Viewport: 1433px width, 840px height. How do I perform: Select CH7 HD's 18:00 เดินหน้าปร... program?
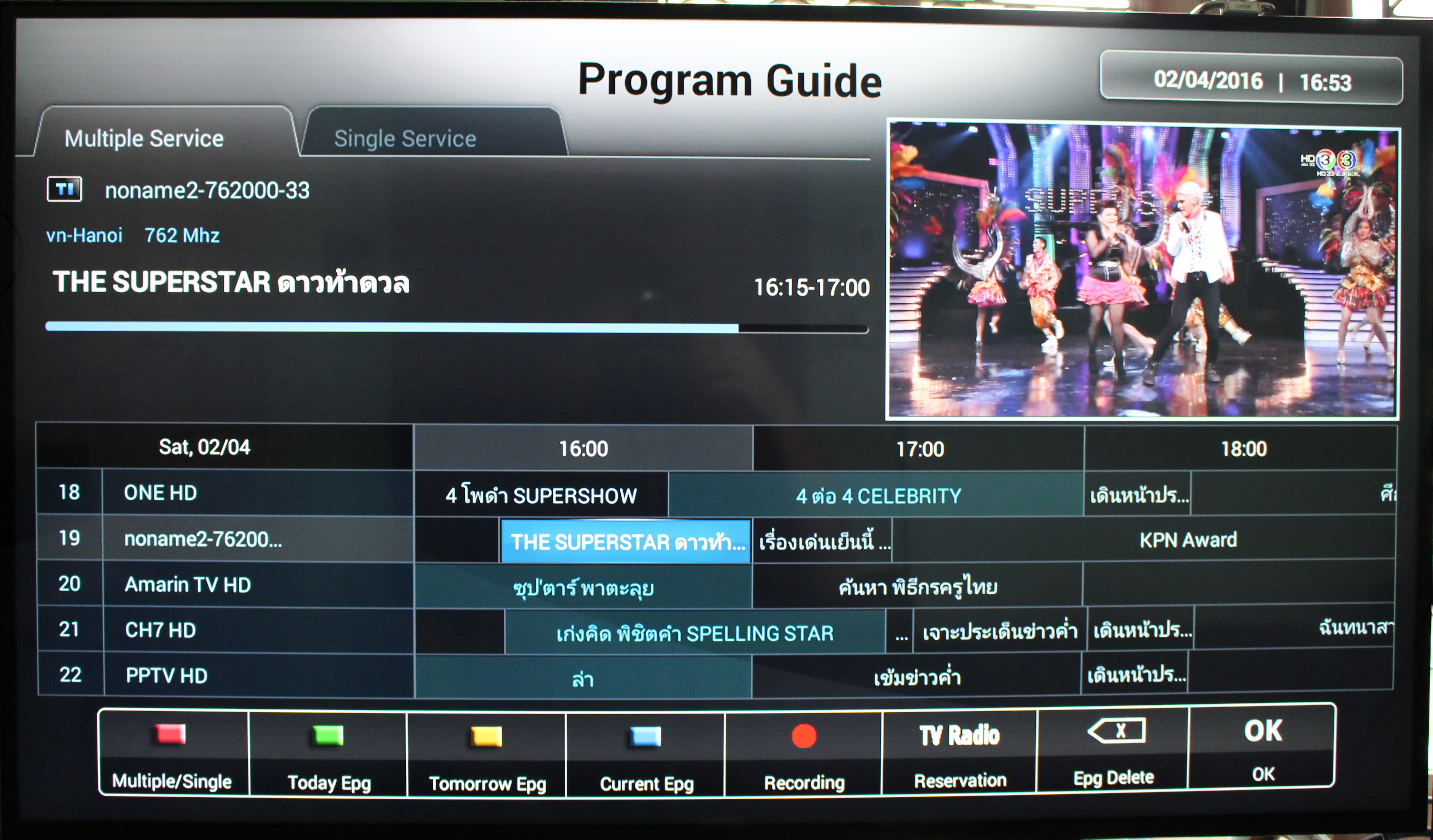[x=1141, y=629]
